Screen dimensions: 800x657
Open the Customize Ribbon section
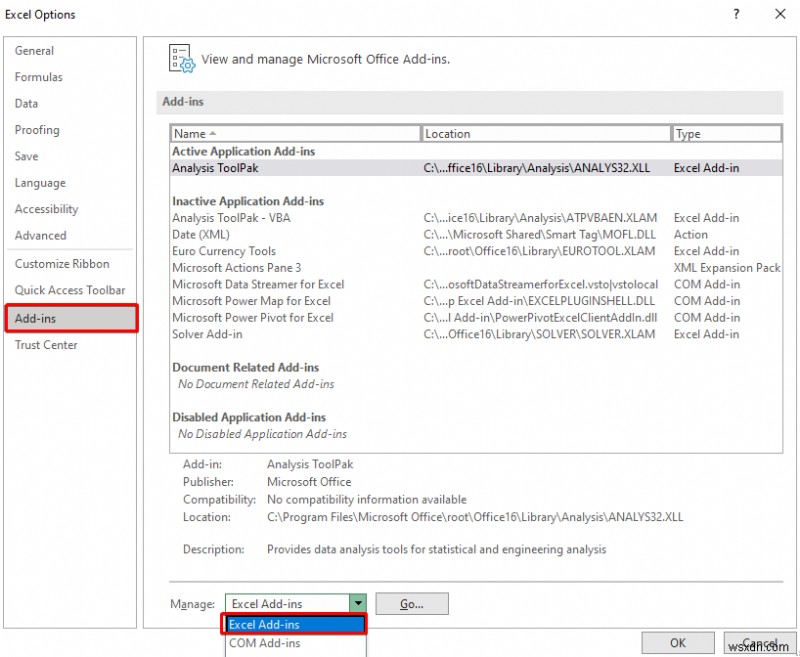click(x=61, y=263)
